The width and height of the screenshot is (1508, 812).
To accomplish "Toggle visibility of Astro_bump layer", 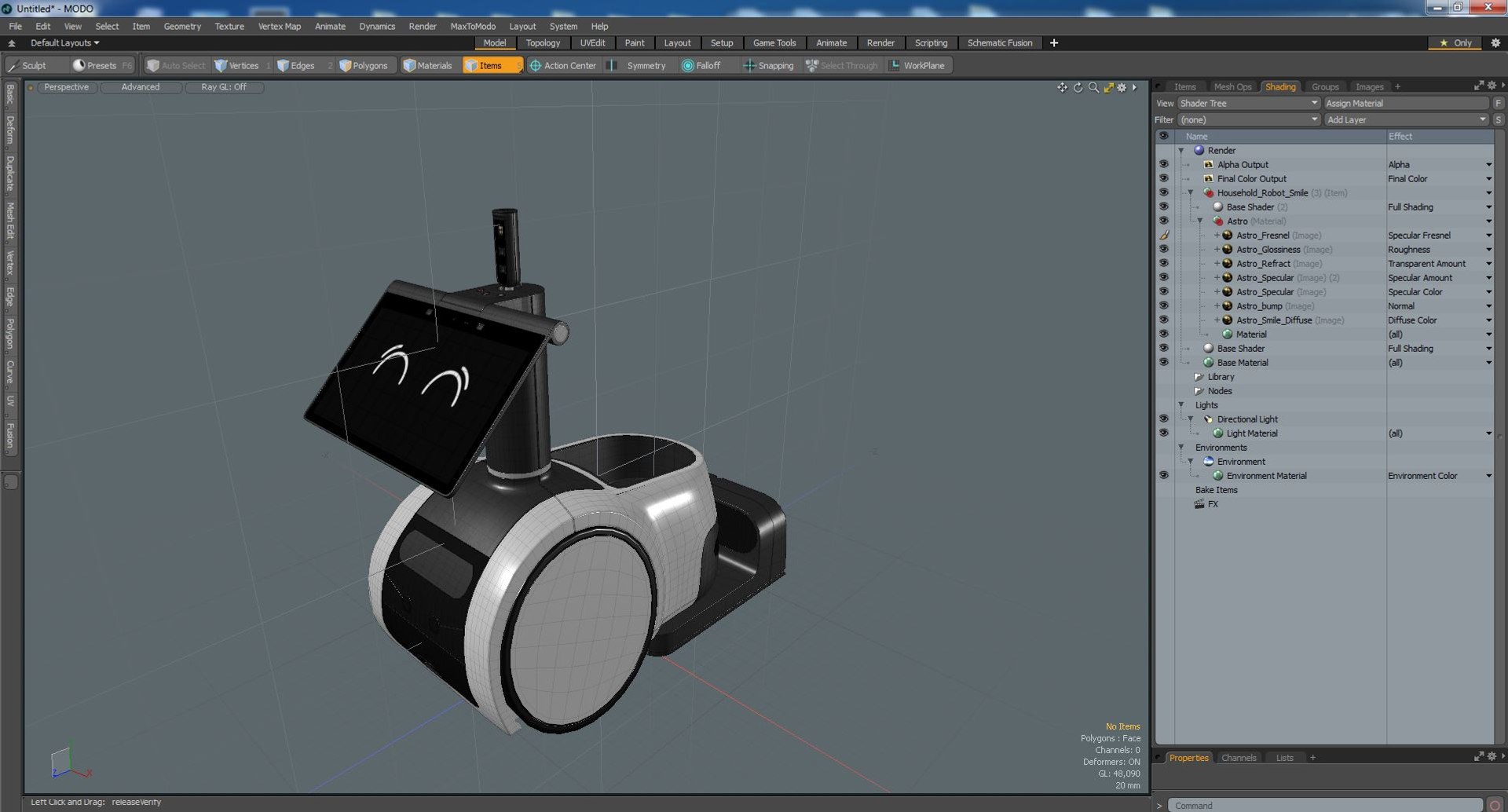I will click(x=1163, y=305).
